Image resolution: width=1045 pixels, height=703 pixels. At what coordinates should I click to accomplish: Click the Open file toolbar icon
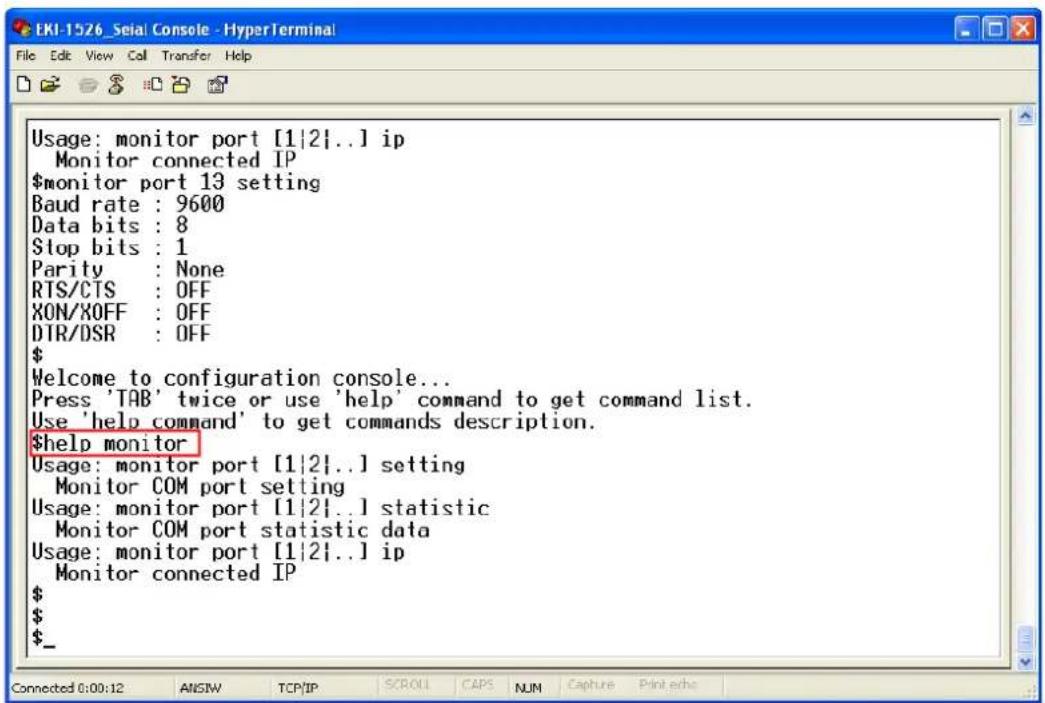[x=50, y=85]
